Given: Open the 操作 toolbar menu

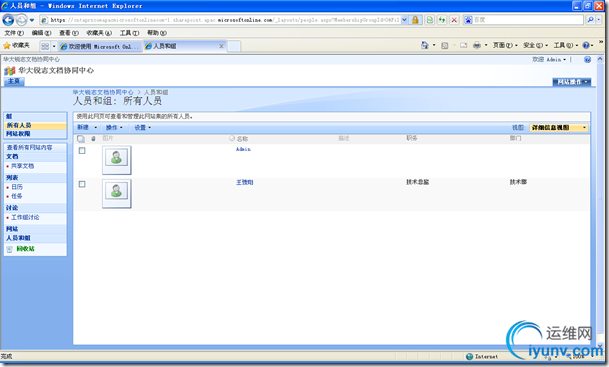Looking at the screenshot, I should pos(114,127).
